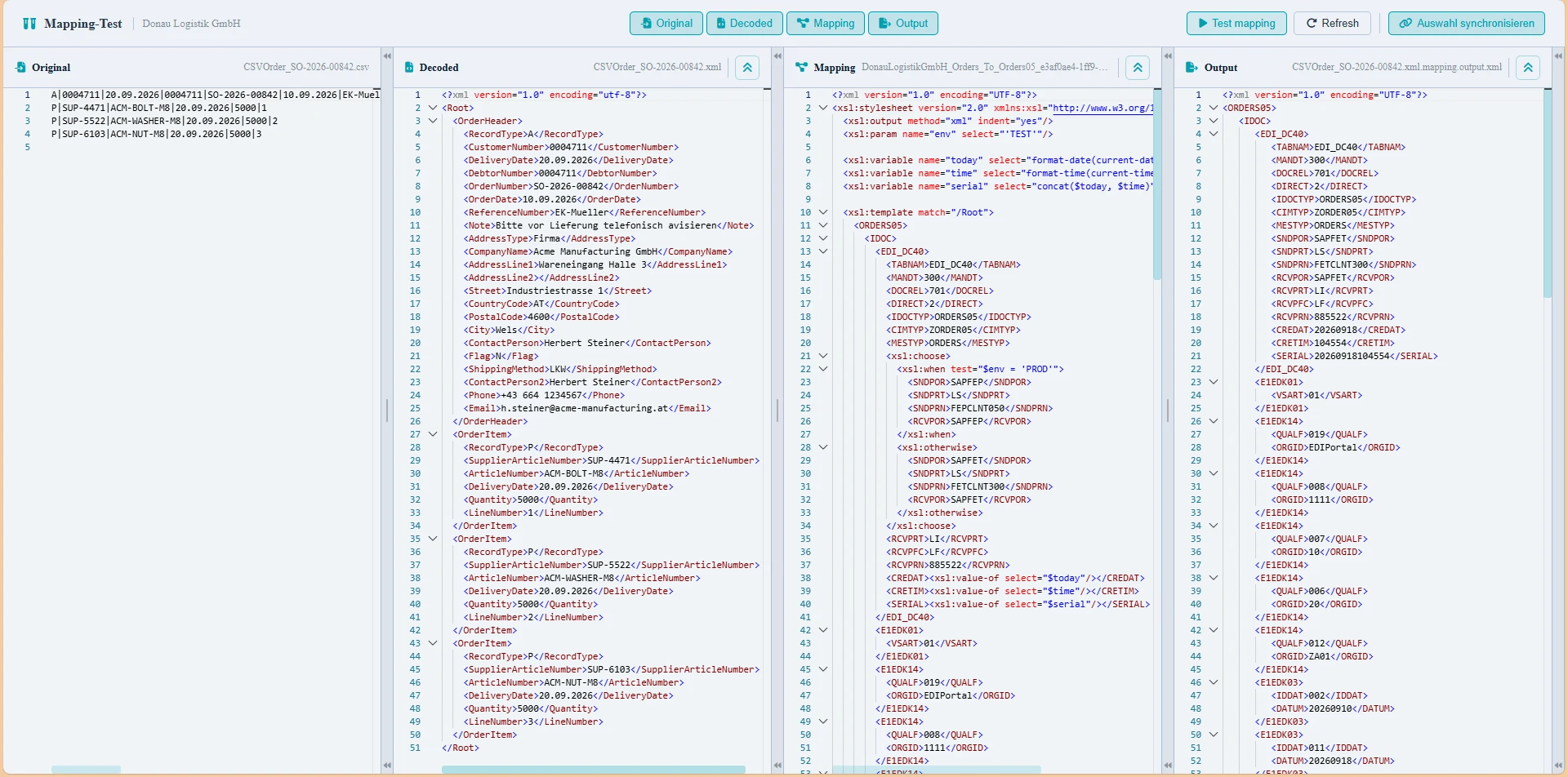Toggle the Decoded panel button
The height and width of the screenshot is (777, 1568).
point(744,24)
